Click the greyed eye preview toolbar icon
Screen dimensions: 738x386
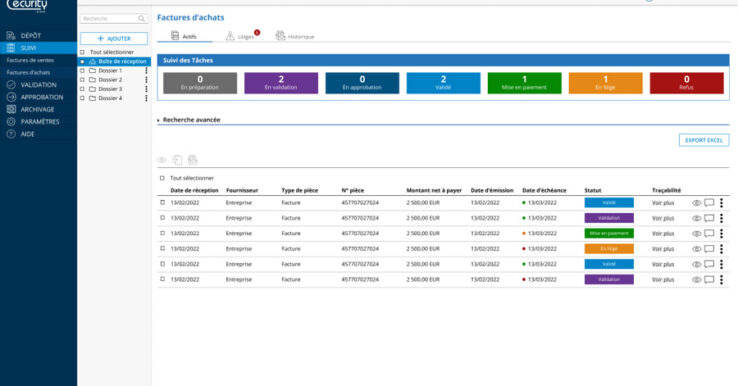pos(161,160)
